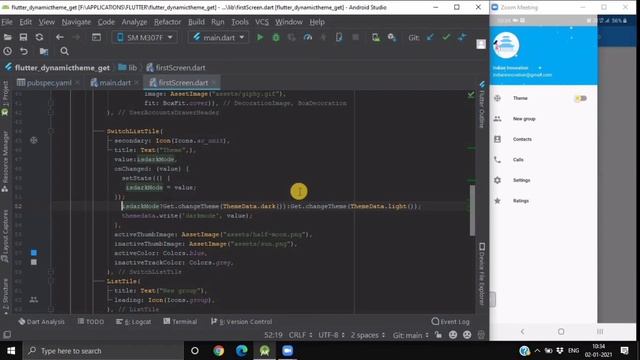The height and width of the screenshot is (360, 640).
Task: Click the Windows Start button
Action: pos(11,351)
